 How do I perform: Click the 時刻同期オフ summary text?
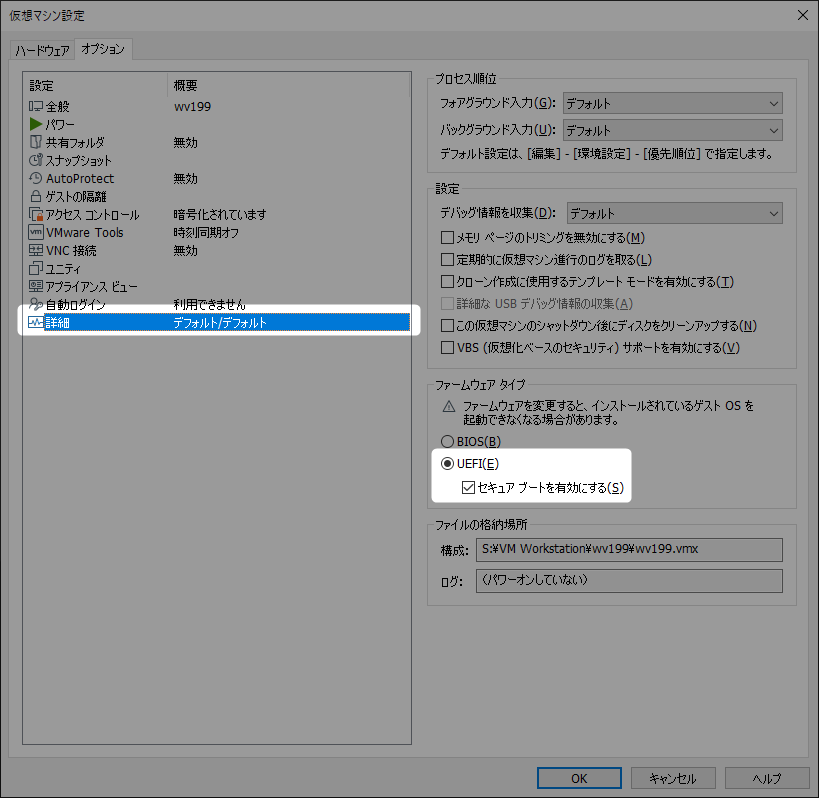(x=206, y=232)
